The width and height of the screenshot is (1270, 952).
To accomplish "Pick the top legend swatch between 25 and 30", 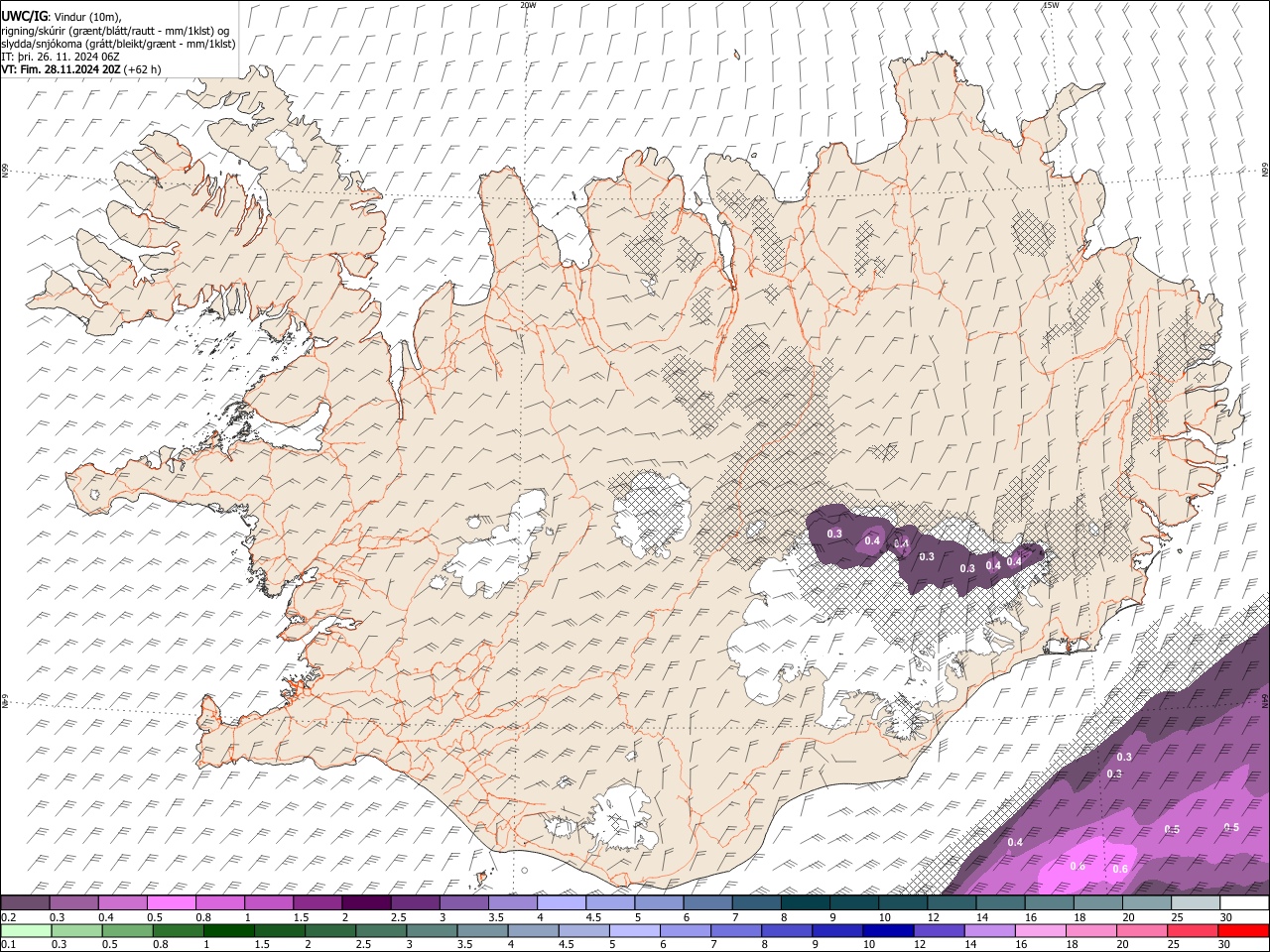I will tap(1196, 903).
